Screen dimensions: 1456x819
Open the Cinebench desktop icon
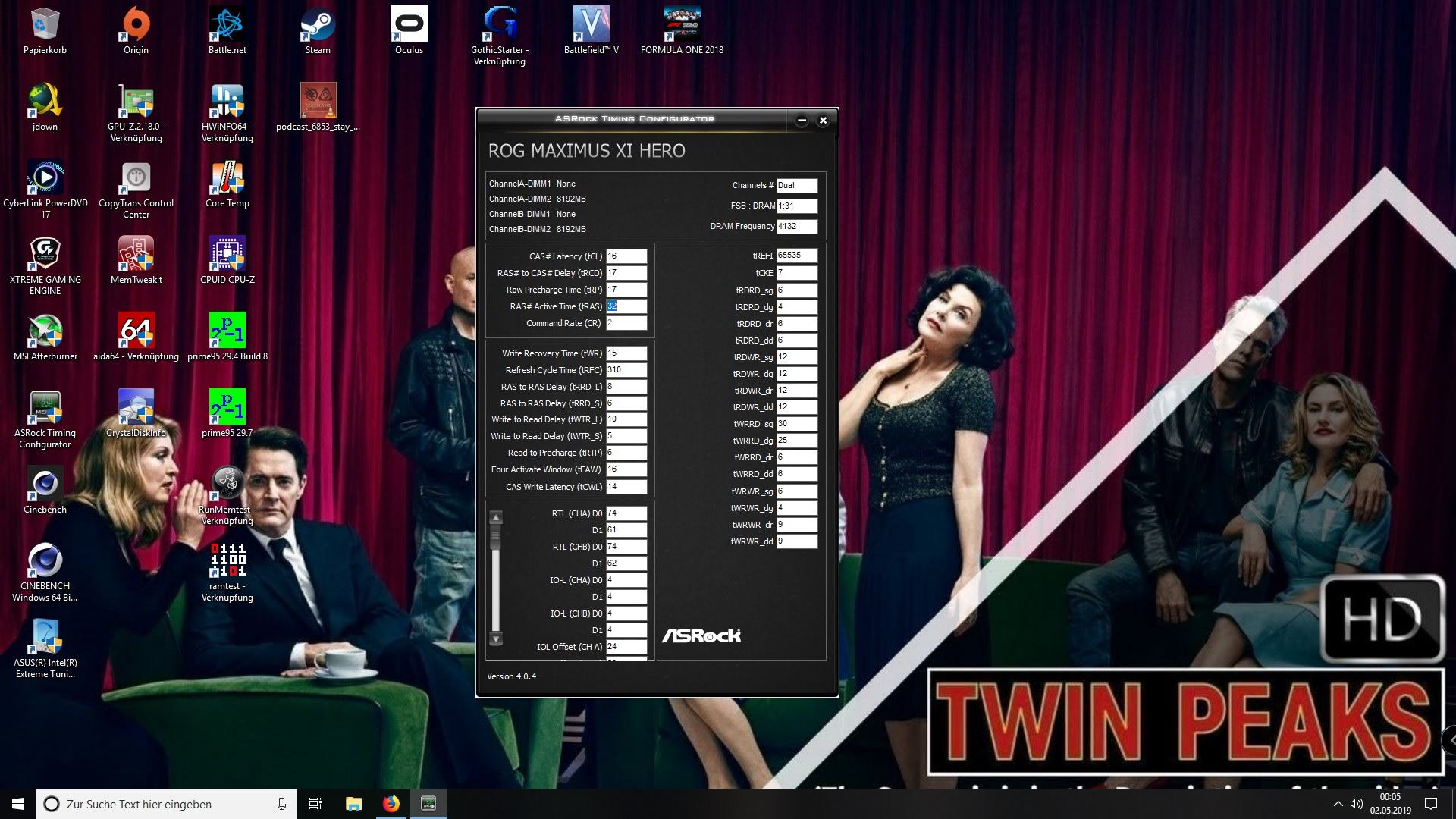point(45,491)
